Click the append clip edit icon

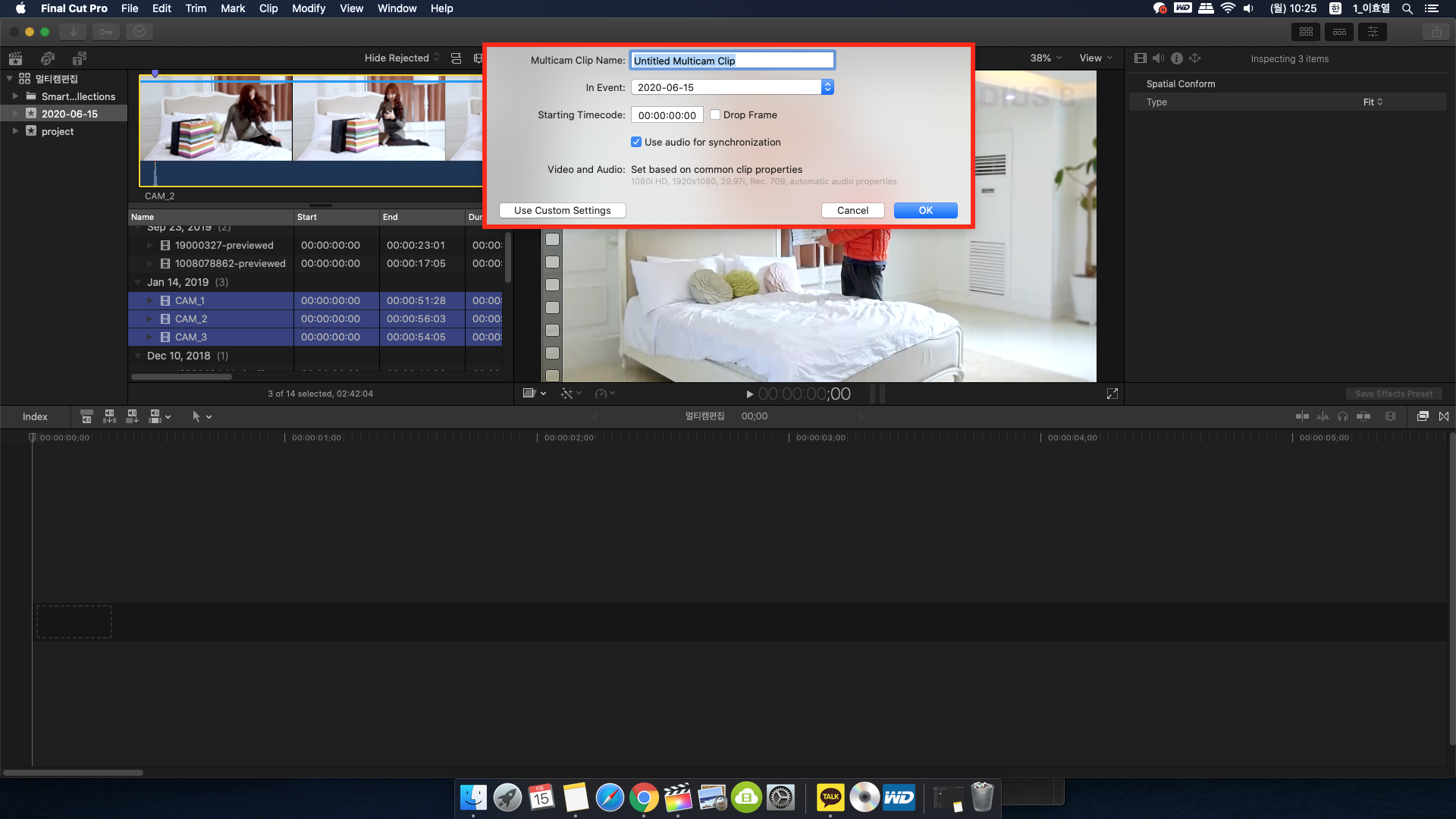point(132,416)
